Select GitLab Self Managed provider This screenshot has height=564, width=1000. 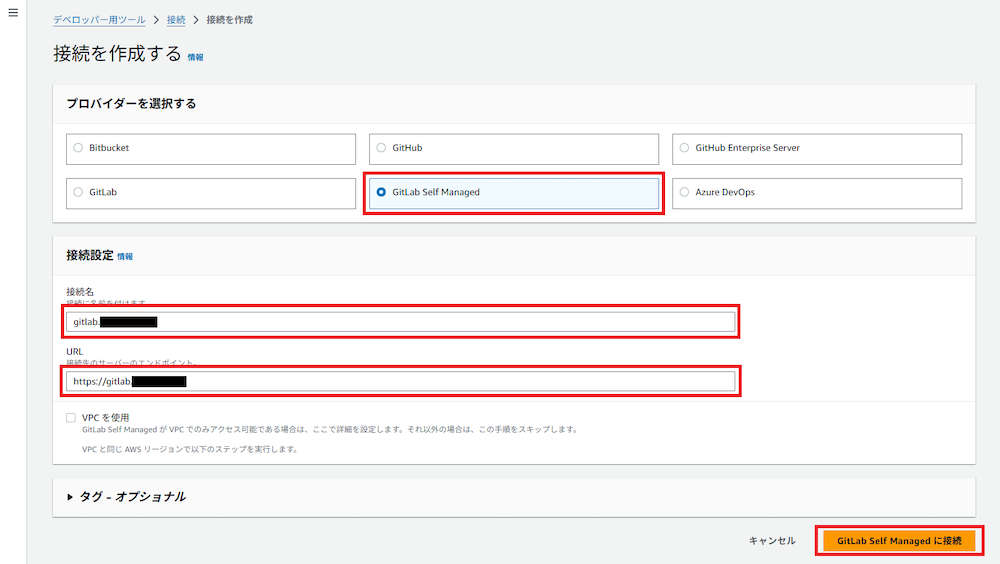[x=513, y=193]
